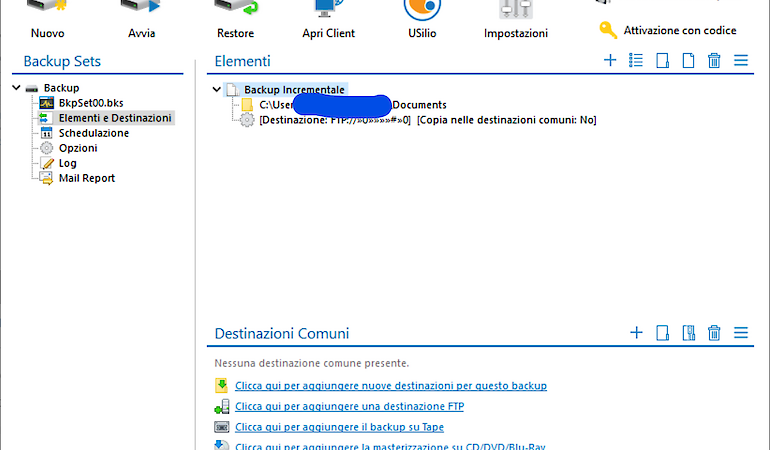Click 'Nessuna destinazione comune presente.' text

[311, 363]
